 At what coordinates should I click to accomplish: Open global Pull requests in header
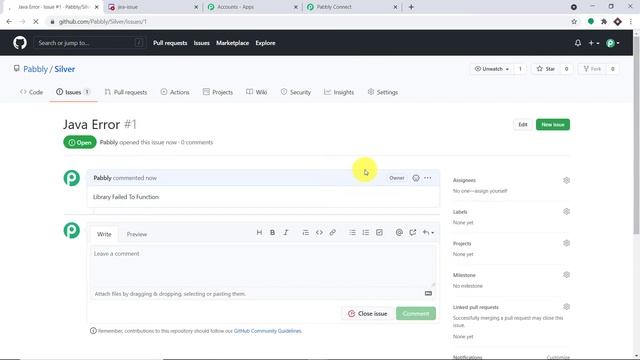point(170,43)
